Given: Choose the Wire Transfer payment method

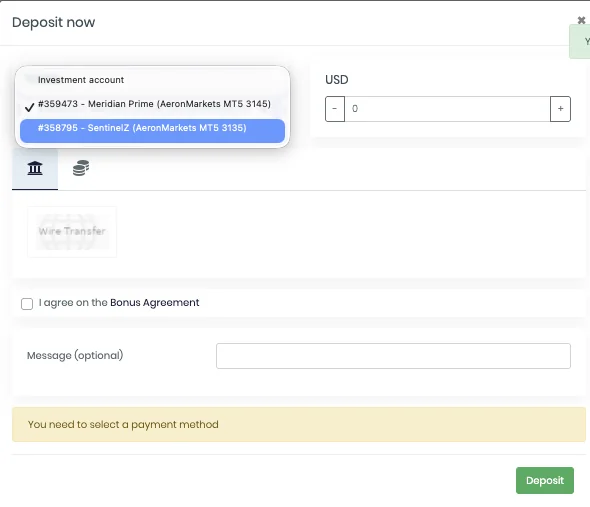Looking at the screenshot, I should click(72, 231).
